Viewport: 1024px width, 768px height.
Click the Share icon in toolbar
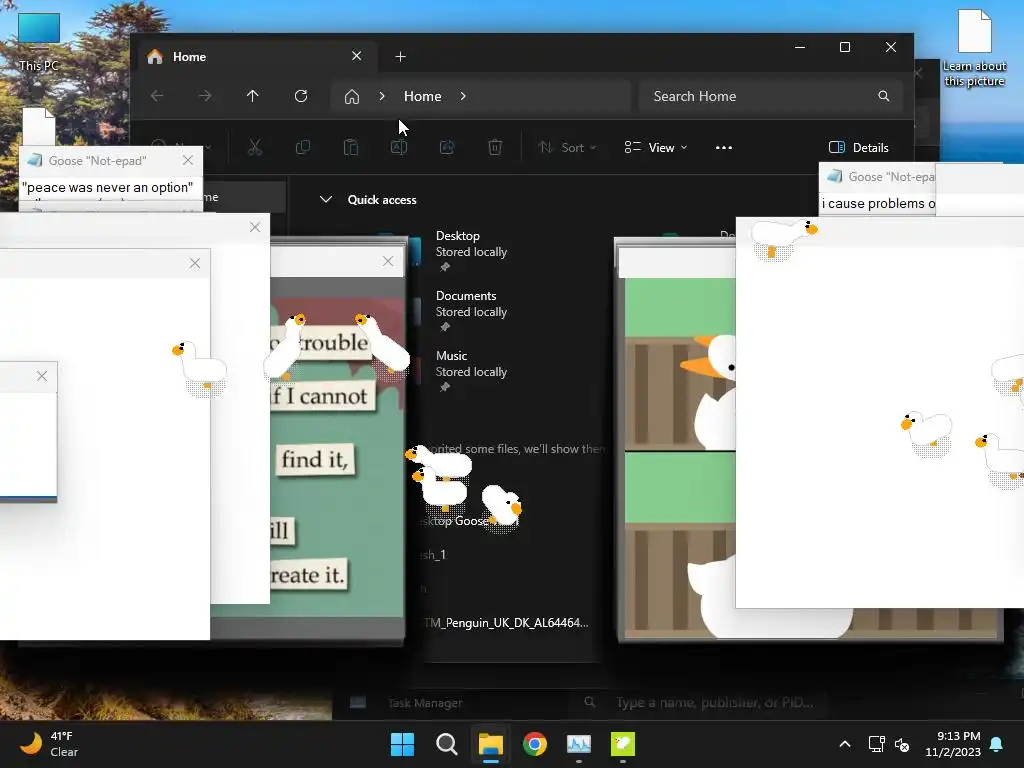tap(447, 148)
